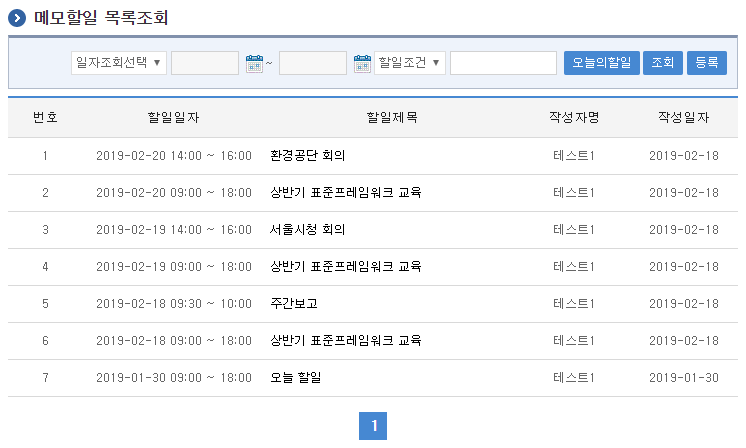
Task: Open 상반기 표준프레임워크 교육 in row 4
Action: click(x=346, y=267)
